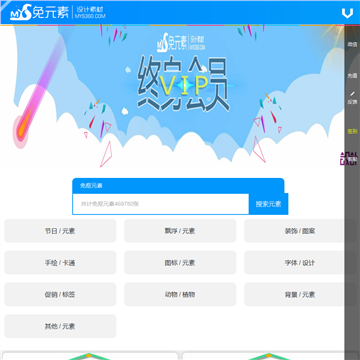This screenshot has height=360, width=360.
Task: Open the 其他 / 元素 category
Action: click(60, 326)
